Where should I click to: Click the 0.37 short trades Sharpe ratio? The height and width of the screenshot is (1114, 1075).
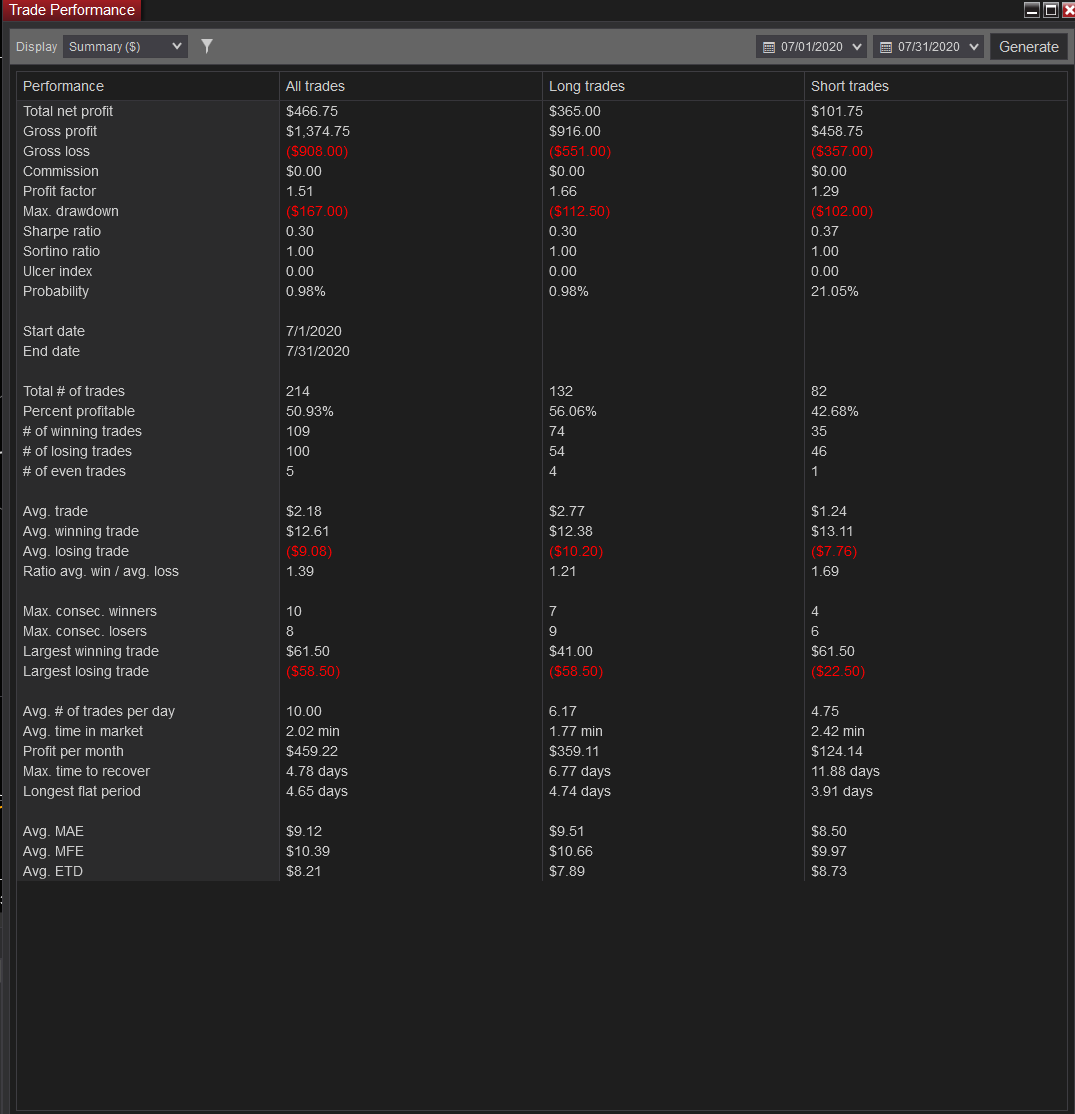pyautogui.click(x=825, y=231)
